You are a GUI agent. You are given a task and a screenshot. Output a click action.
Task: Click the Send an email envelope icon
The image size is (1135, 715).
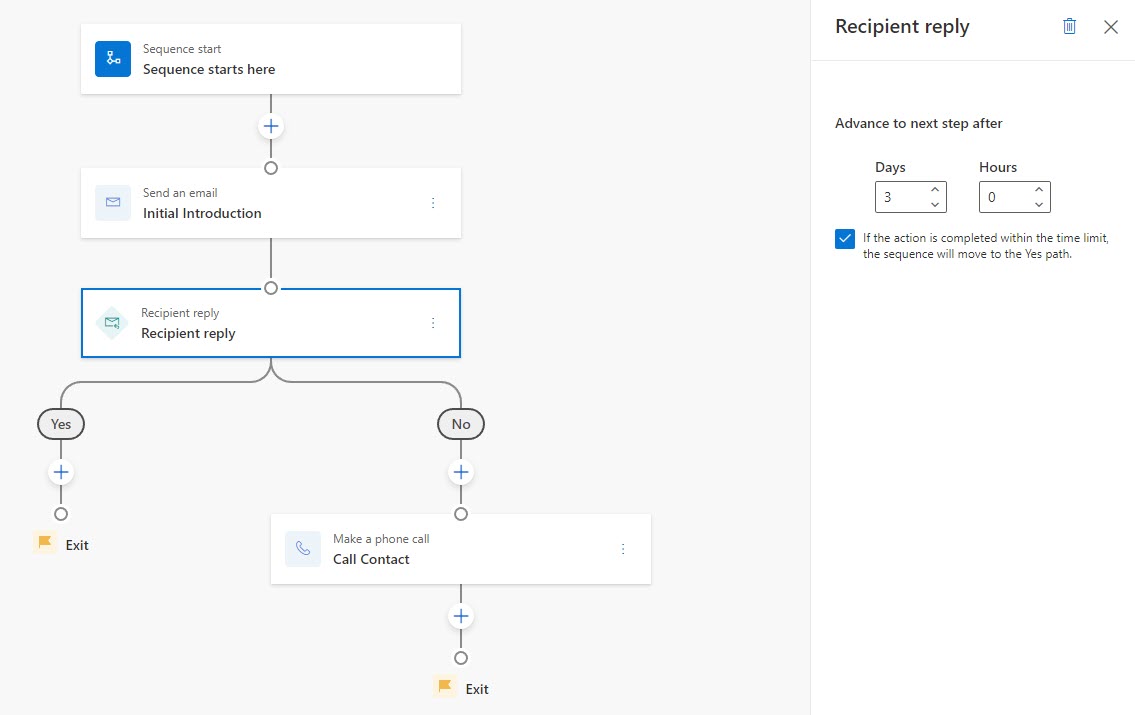(x=113, y=203)
